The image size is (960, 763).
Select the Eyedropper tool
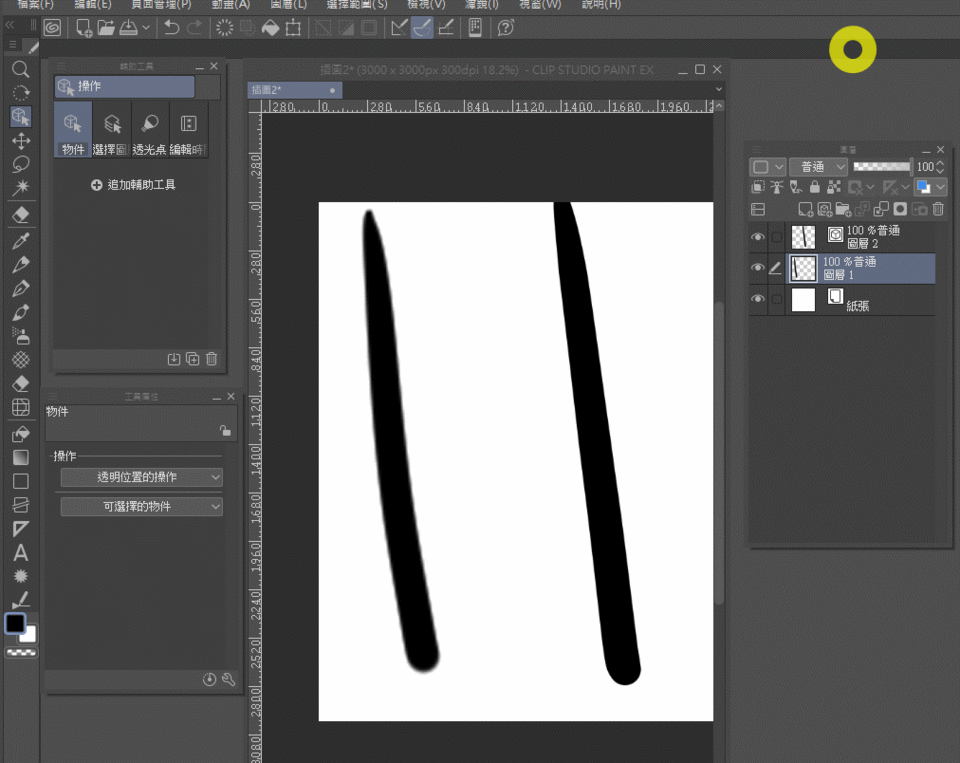[x=20, y=241]
